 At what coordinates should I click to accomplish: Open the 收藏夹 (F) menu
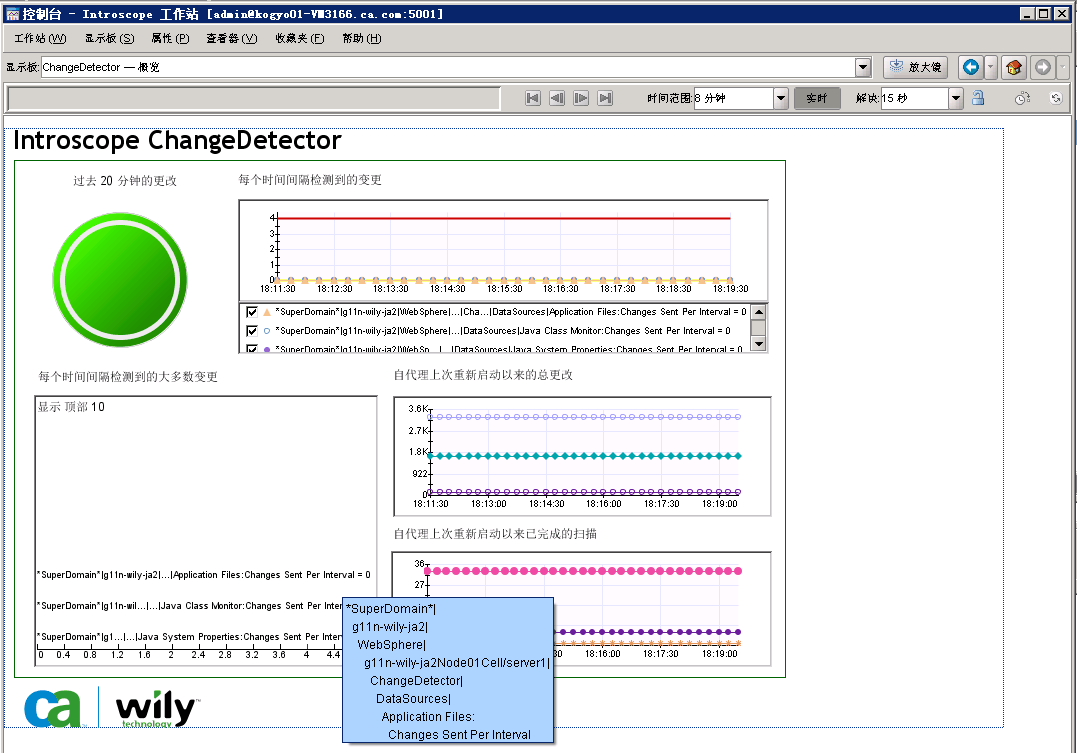299,38
